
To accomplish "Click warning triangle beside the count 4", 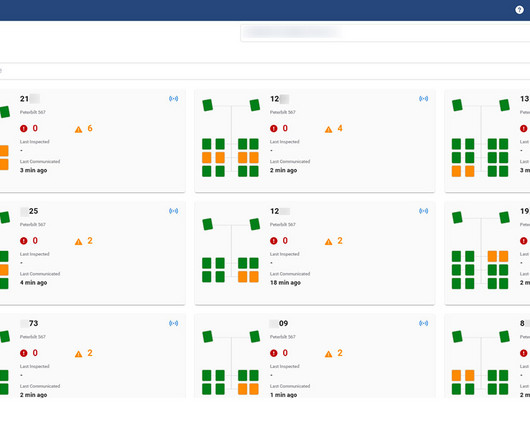I will [329, 129].
